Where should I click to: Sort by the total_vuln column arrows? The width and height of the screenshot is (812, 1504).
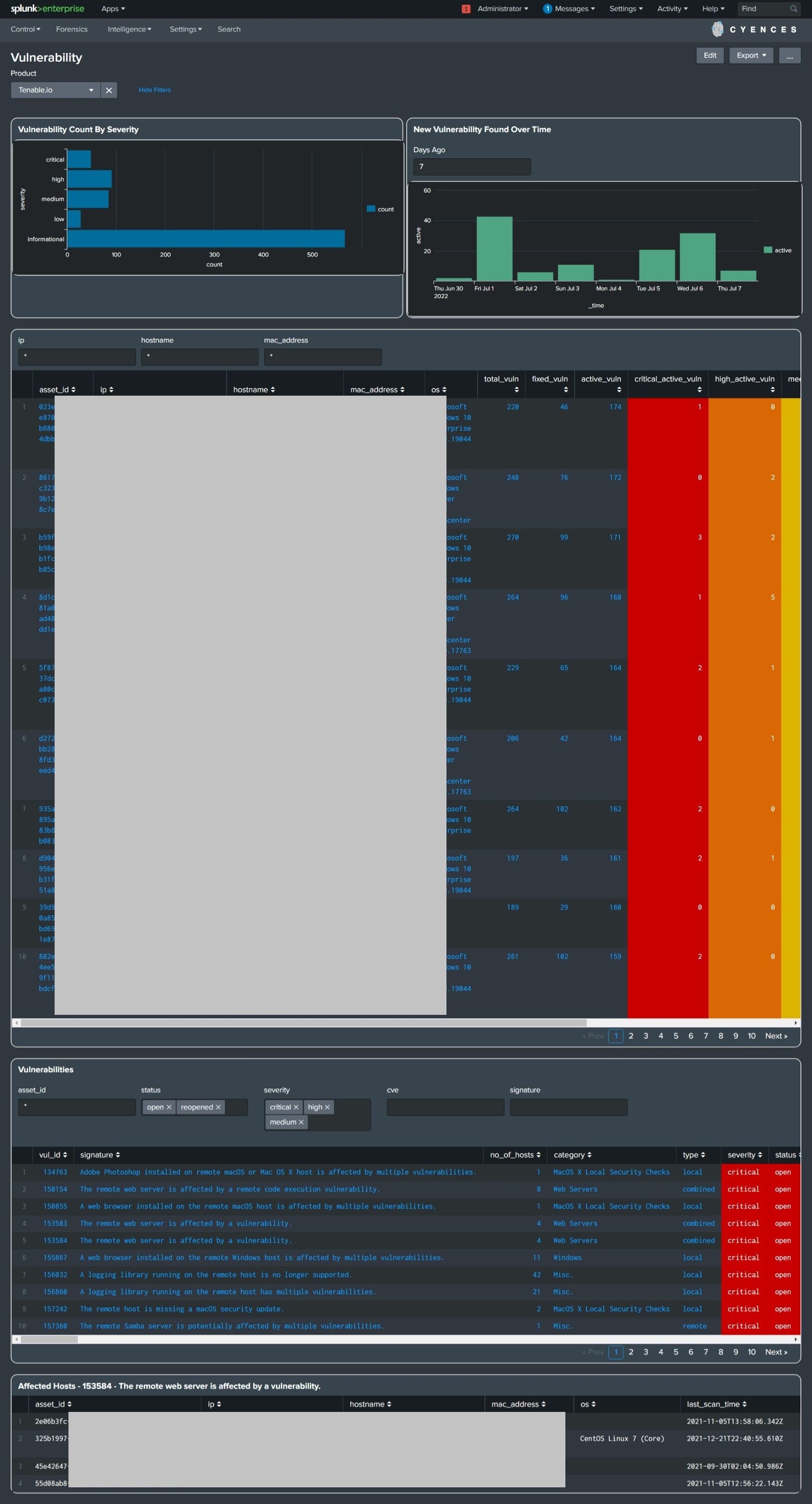coord(517,390)
